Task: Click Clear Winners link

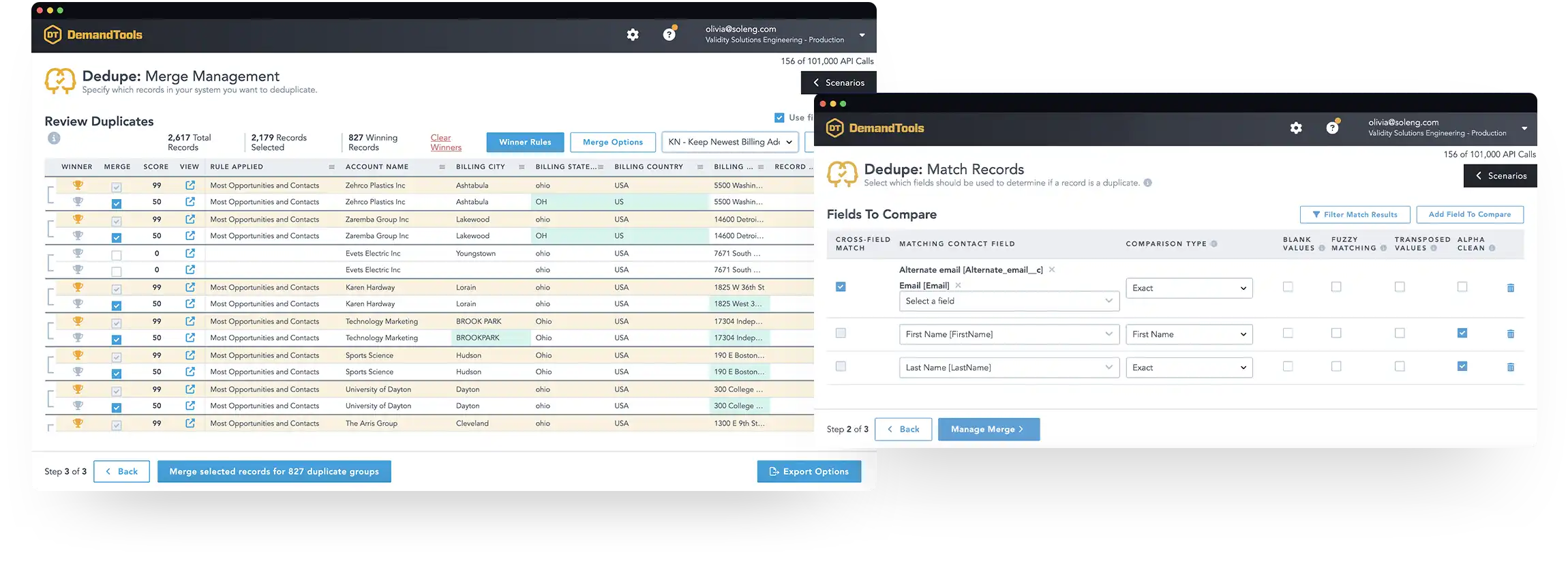Action: pos(446,143)
